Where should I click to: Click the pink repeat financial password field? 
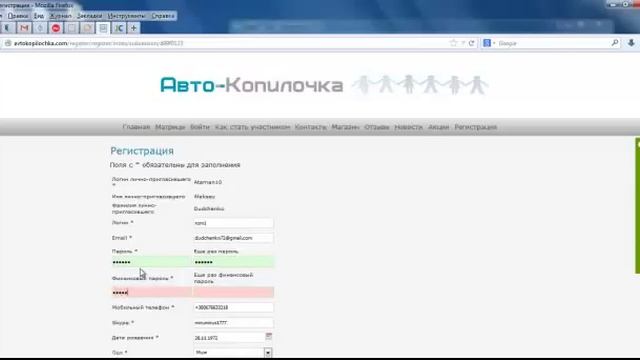233,292
